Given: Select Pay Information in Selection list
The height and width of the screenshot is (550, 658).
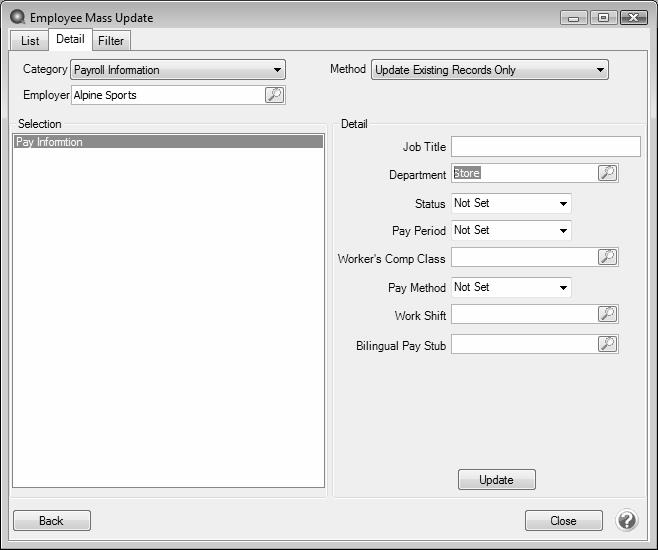Looking at the screenshot, I should click(168, 142).
